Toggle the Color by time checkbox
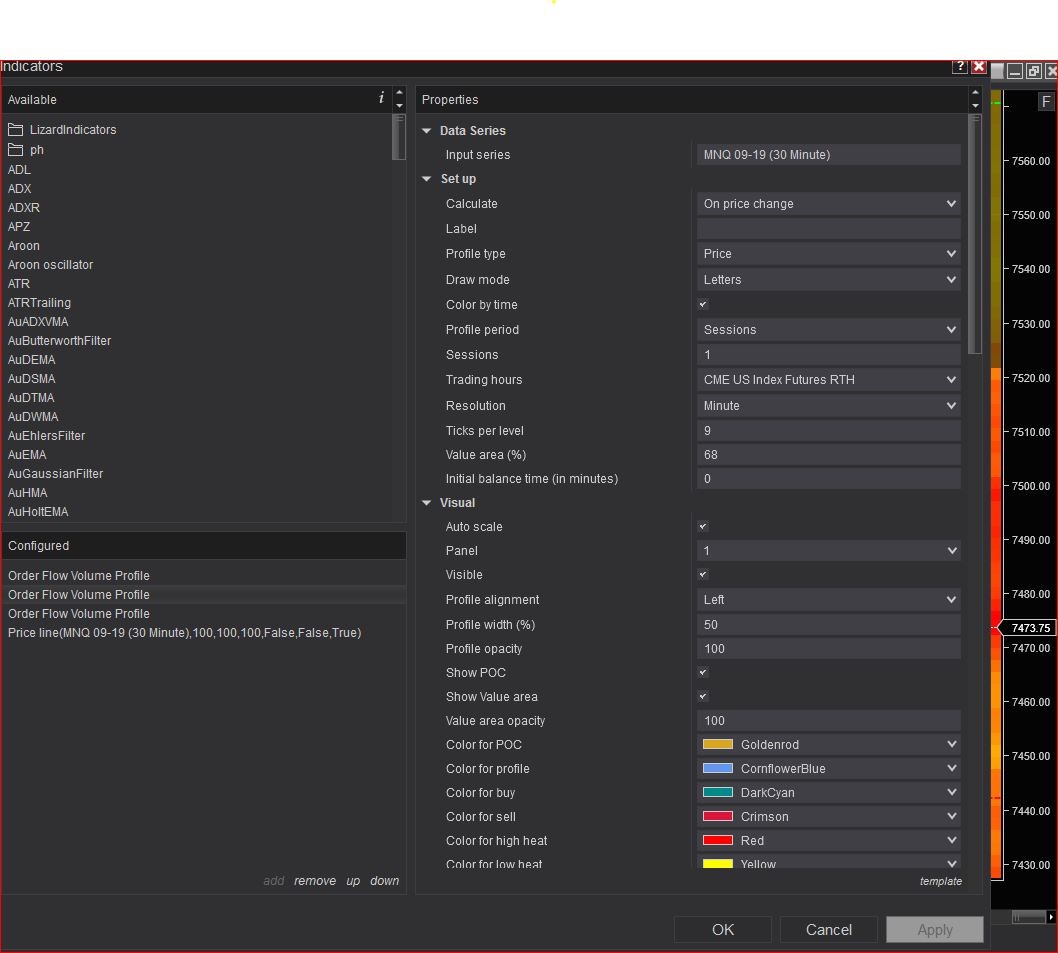Screen dimensions: 1058x953 703,305
